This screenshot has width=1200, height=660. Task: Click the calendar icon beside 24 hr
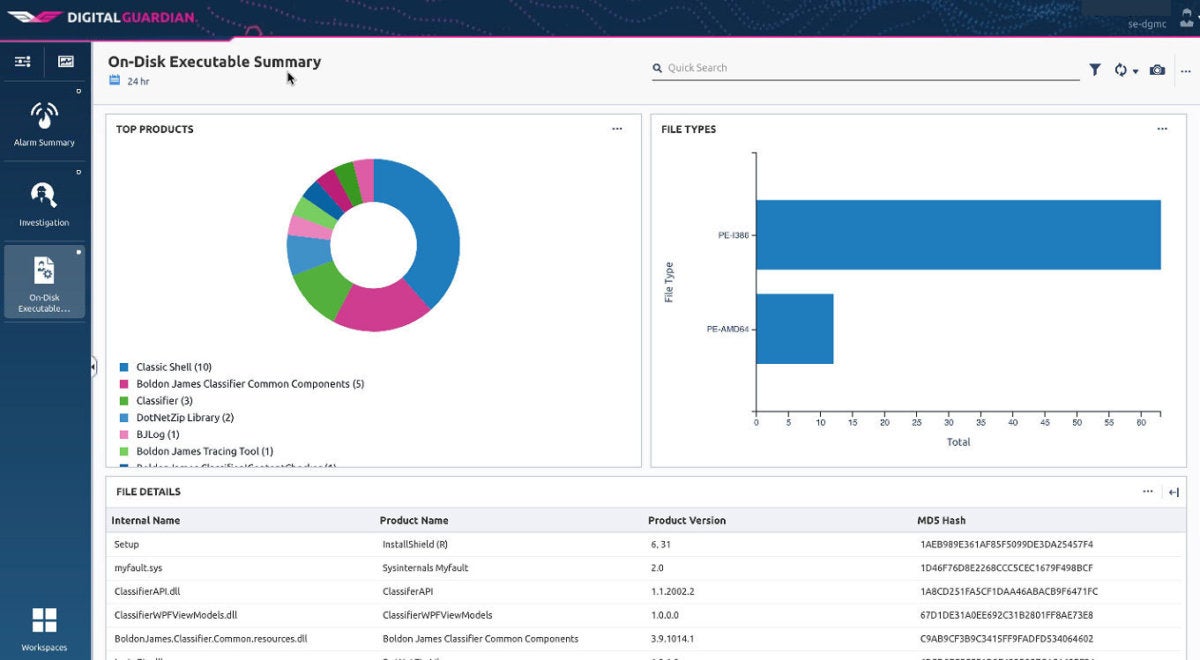click(x=114, y=80)
